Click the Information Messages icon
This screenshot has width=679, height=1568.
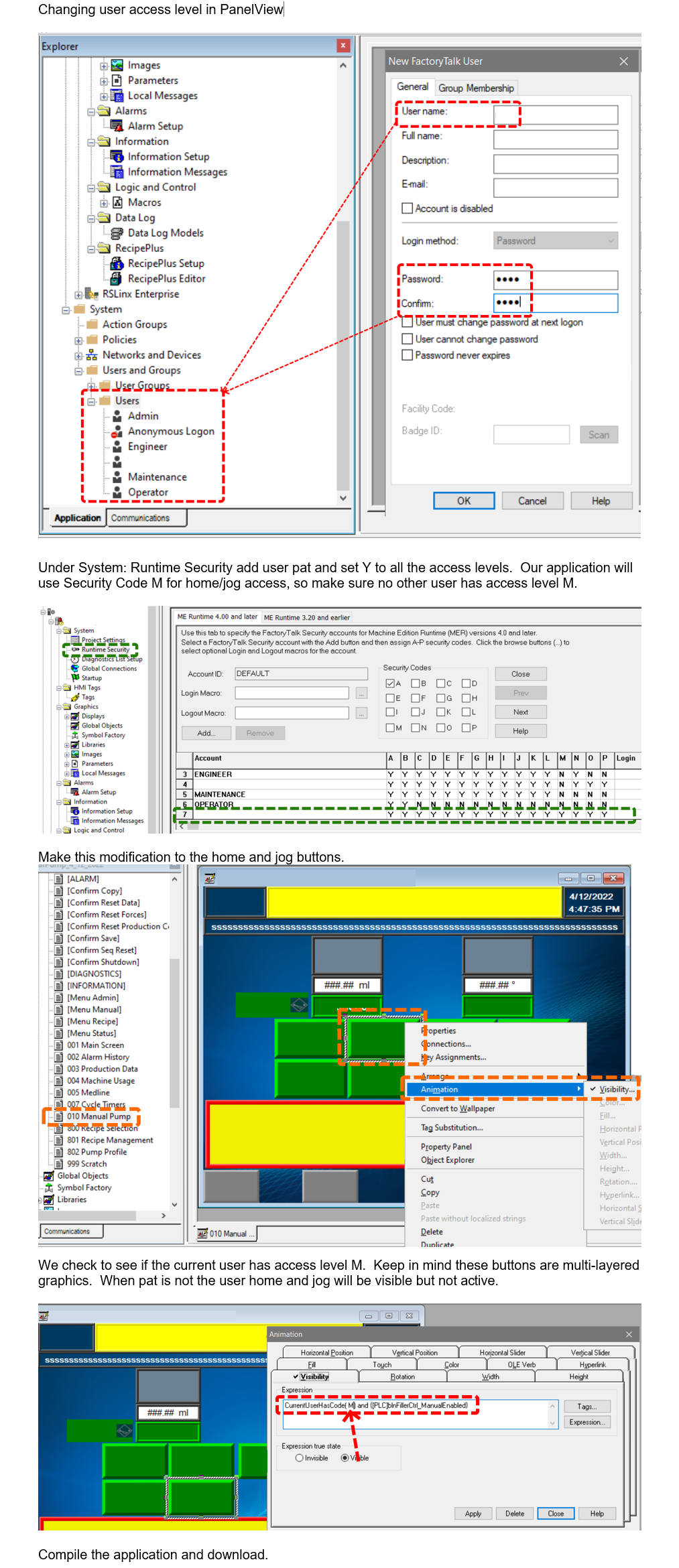click(117, 172)
